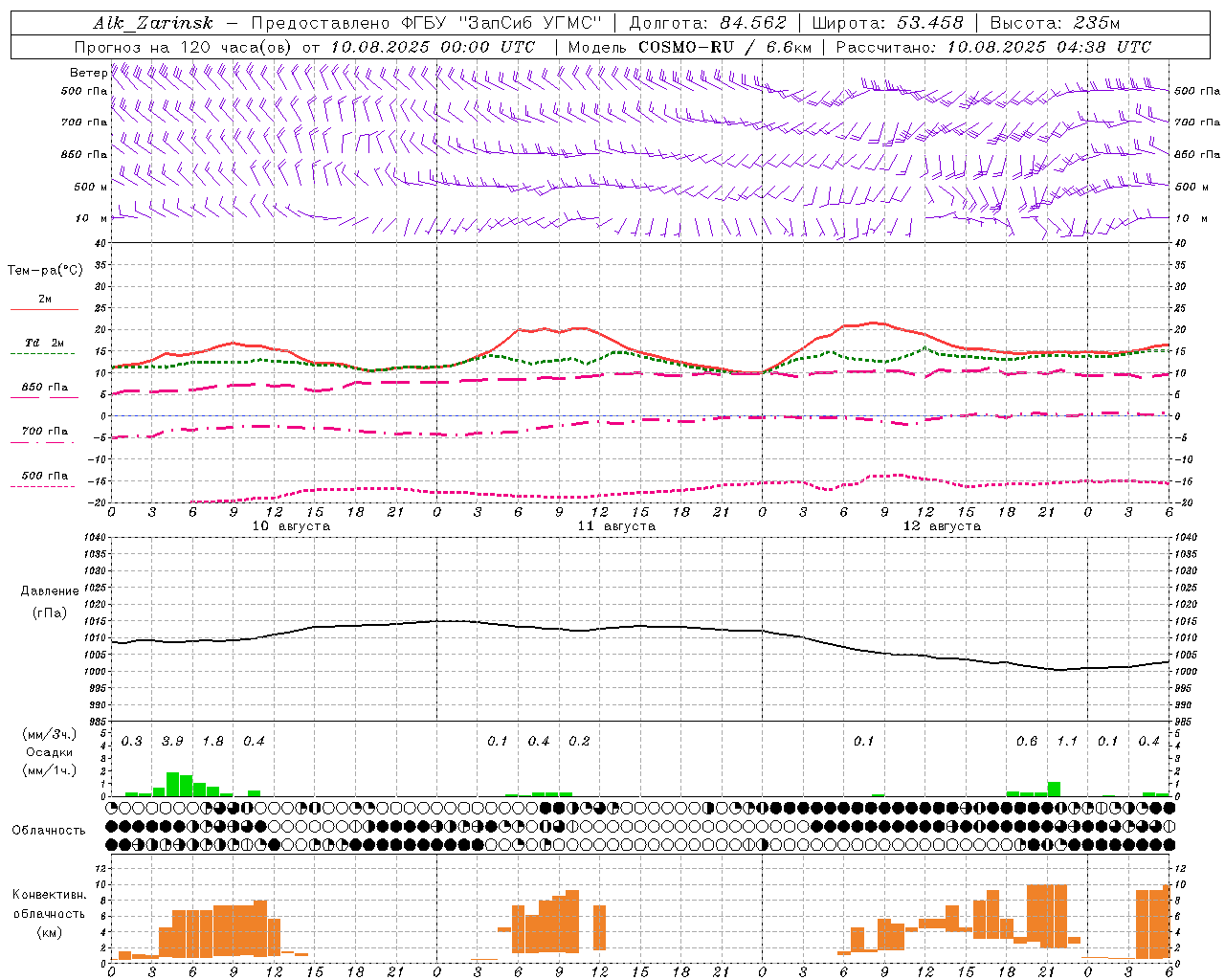Select the 0.6 precipitation amount value
Image resolution: width=1225 pixels, height=980 pixels.
coord(1026,741)
